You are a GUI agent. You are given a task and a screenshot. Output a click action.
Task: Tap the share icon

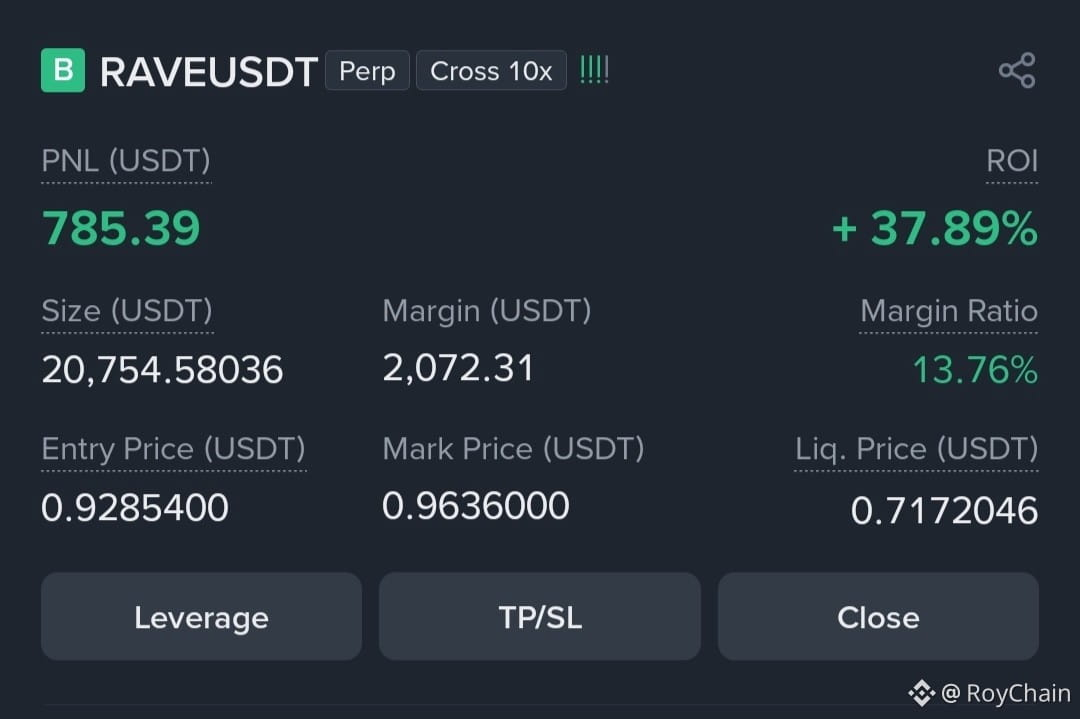pyautogui.click(x=1017, y=70)
